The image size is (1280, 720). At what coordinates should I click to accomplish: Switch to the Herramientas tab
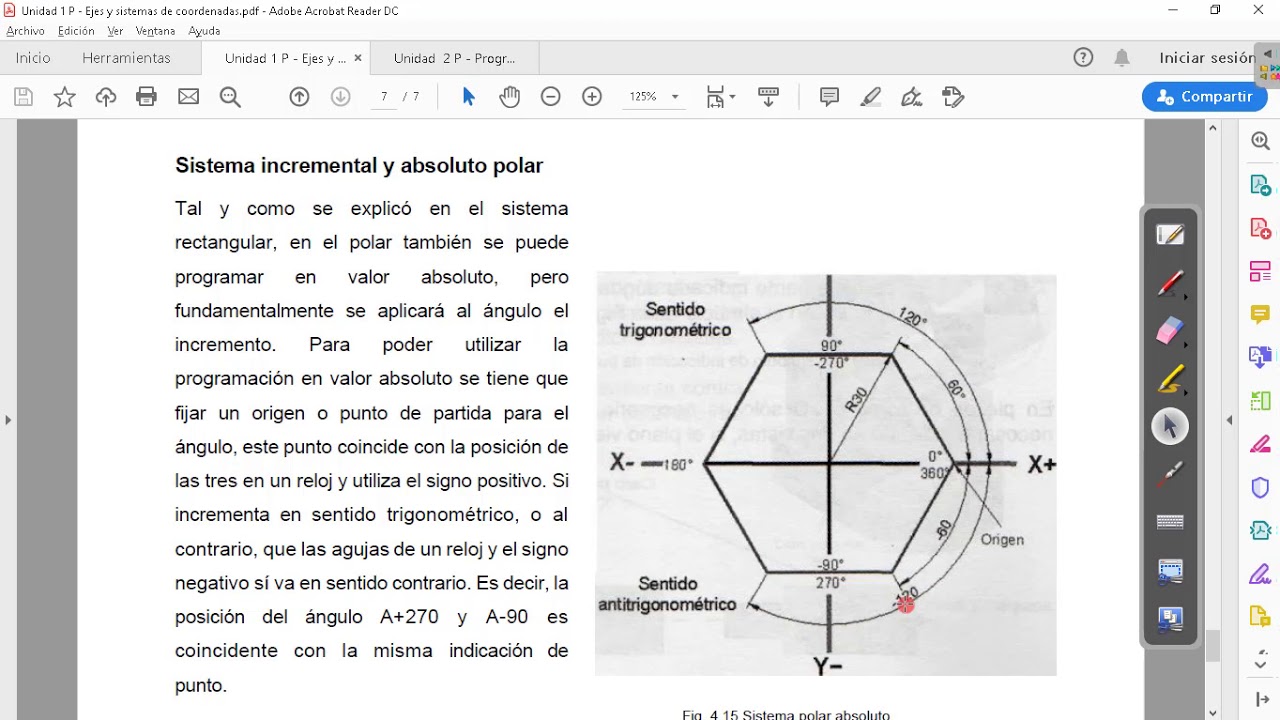(x=126, y=58)
